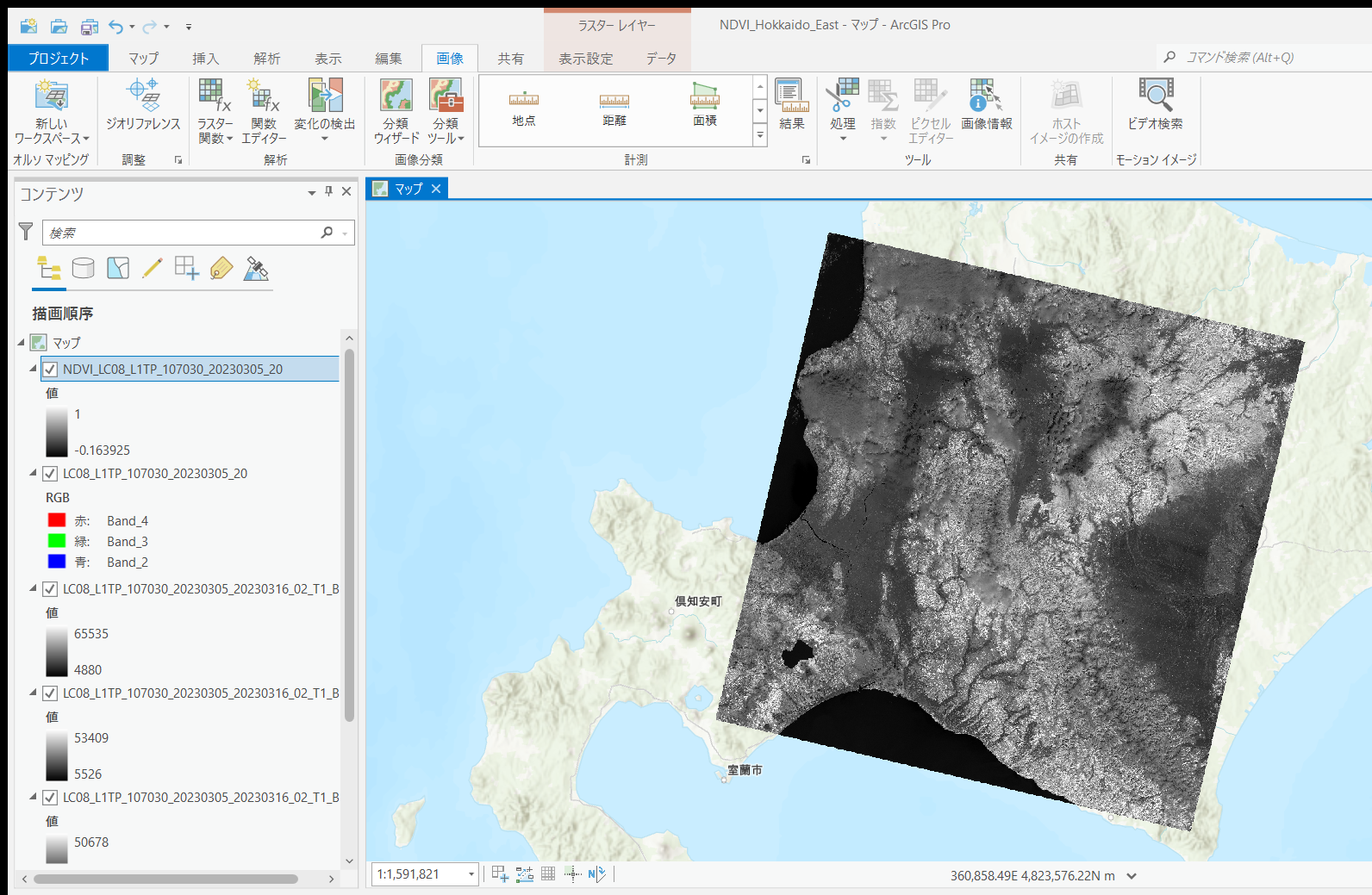Image resolution: width=1372 pixels, height=895 pixels.
Task: Toggle layer checkbox with value 65535
Action: 50,589
